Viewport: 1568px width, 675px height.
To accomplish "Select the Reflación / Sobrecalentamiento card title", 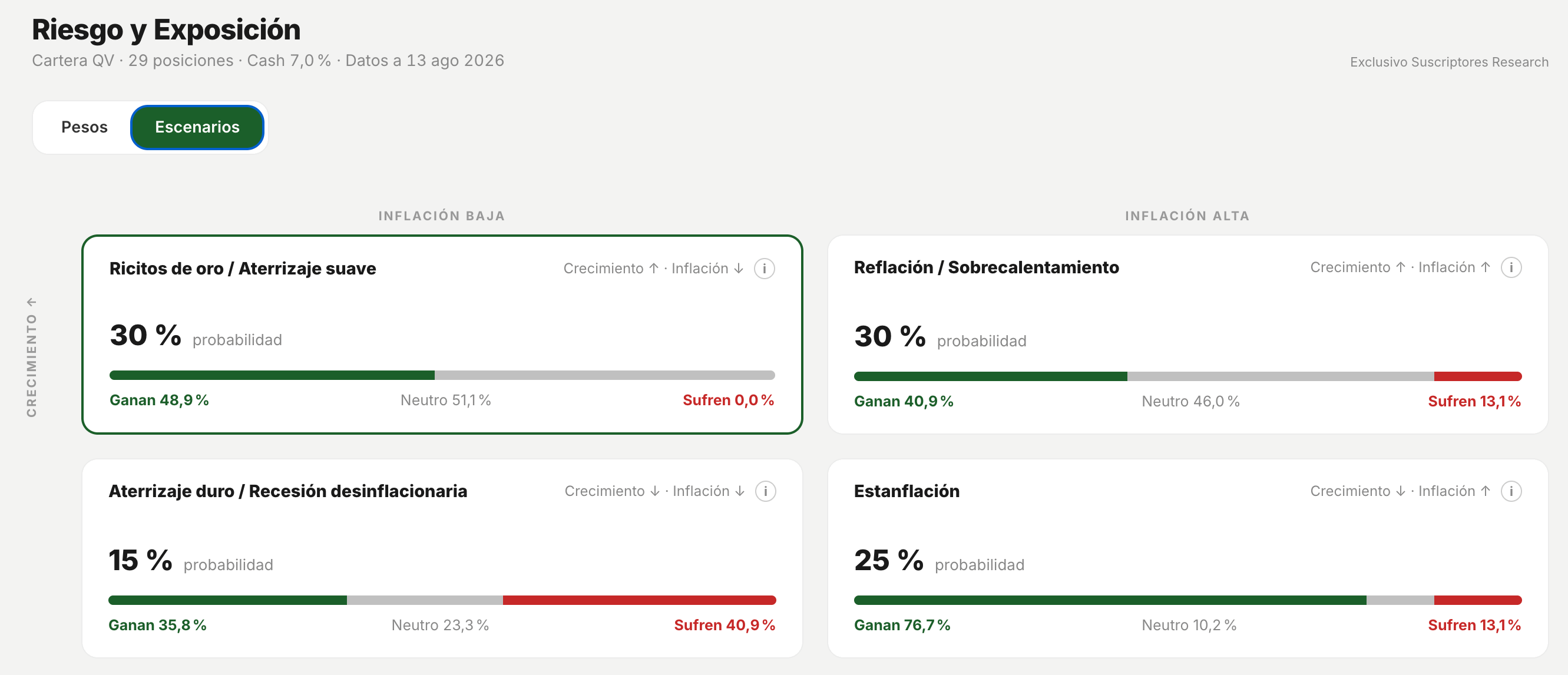I will [x=986, y=267].
